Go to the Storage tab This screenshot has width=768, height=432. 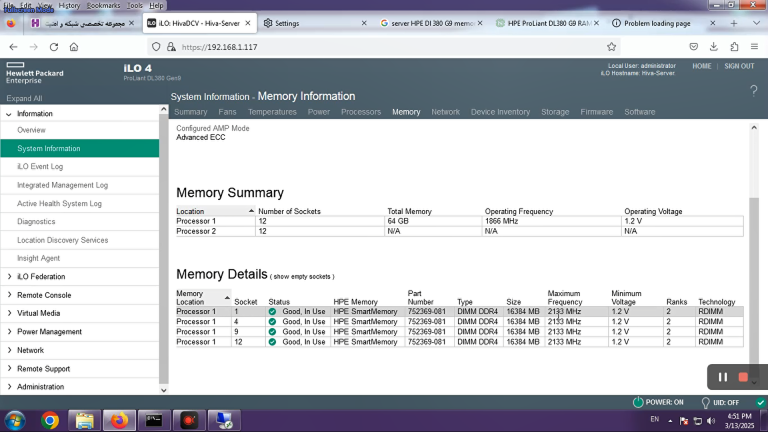point(555,112)
